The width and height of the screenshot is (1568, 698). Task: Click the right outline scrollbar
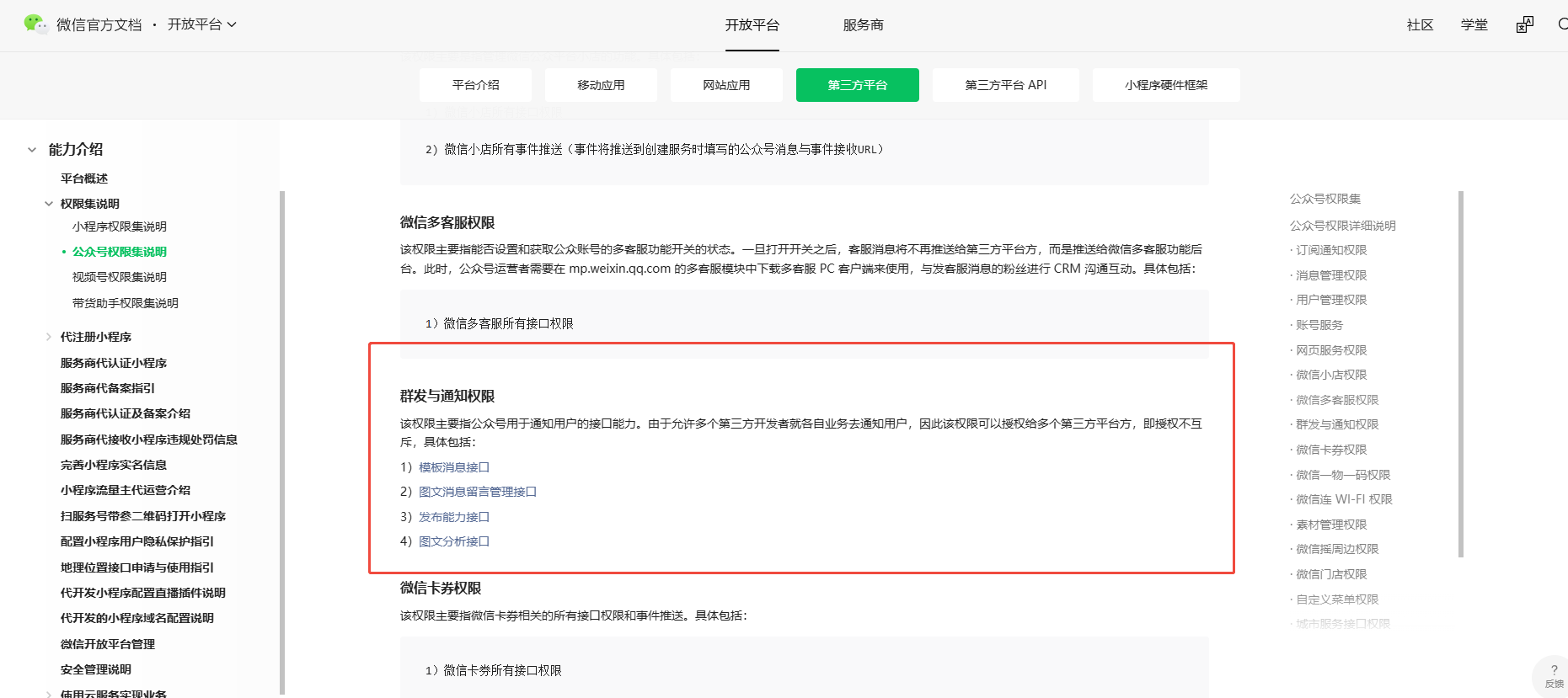1461,374
